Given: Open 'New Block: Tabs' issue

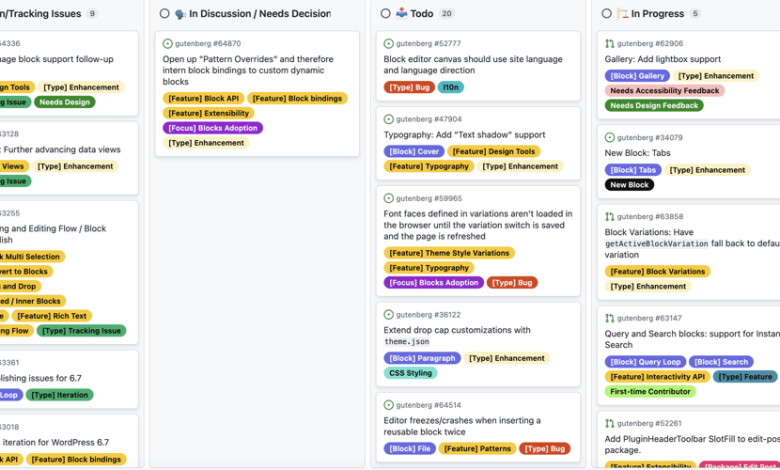Looking at the screenshot, I should coord(637,153).
